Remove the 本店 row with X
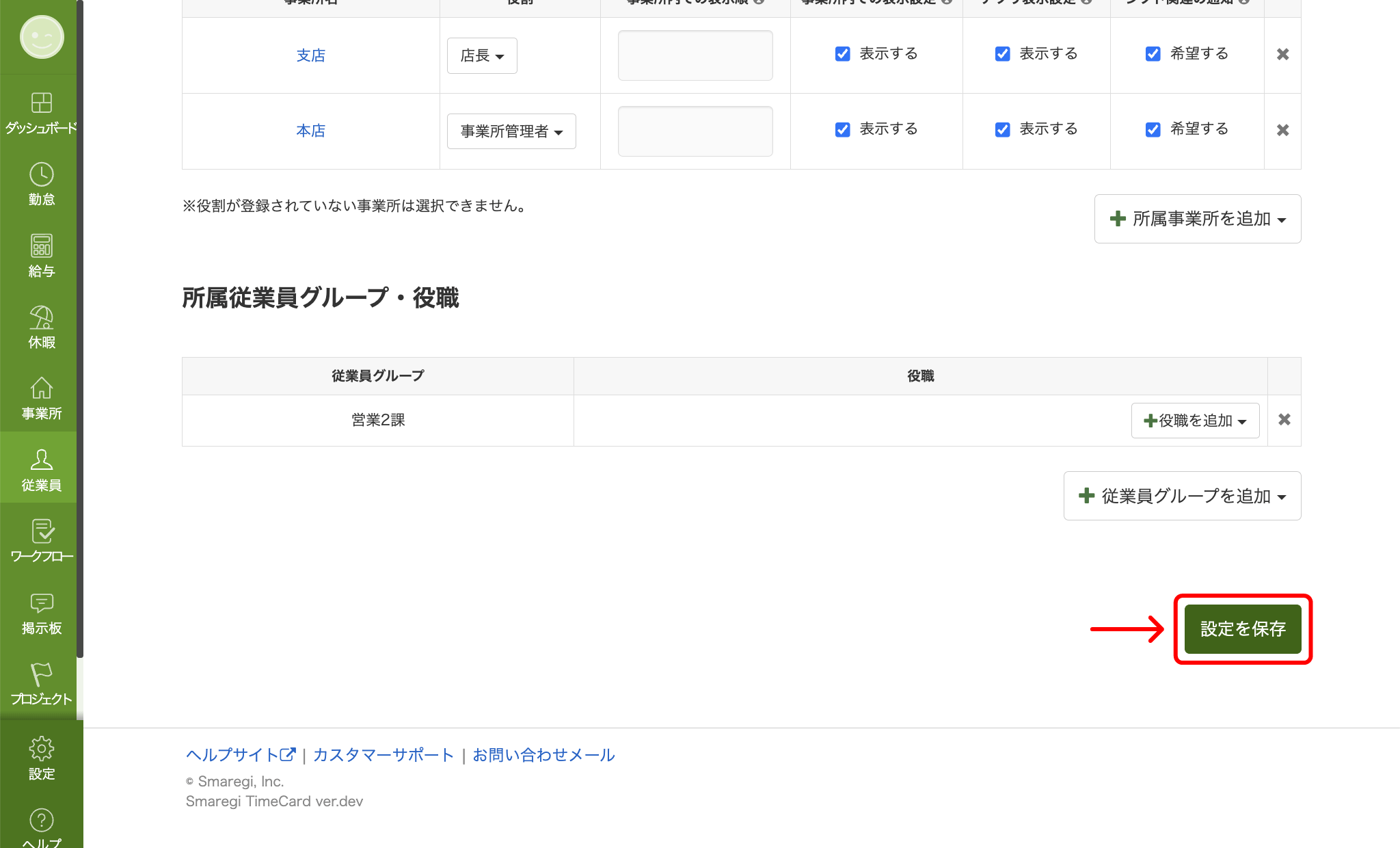Image resolution: width=1400 pixels, height=848 pixels. click(1282, 130)
